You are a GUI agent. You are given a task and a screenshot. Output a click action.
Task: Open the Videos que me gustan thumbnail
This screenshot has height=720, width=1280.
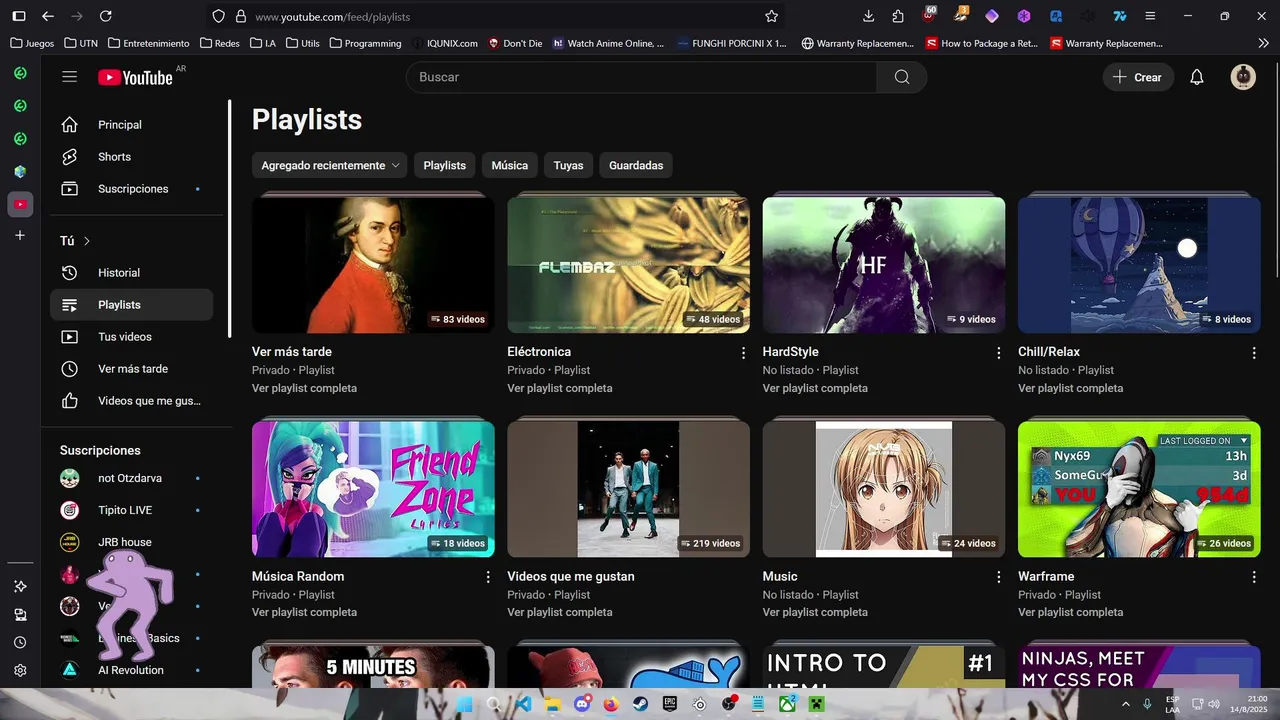point(628,488)
